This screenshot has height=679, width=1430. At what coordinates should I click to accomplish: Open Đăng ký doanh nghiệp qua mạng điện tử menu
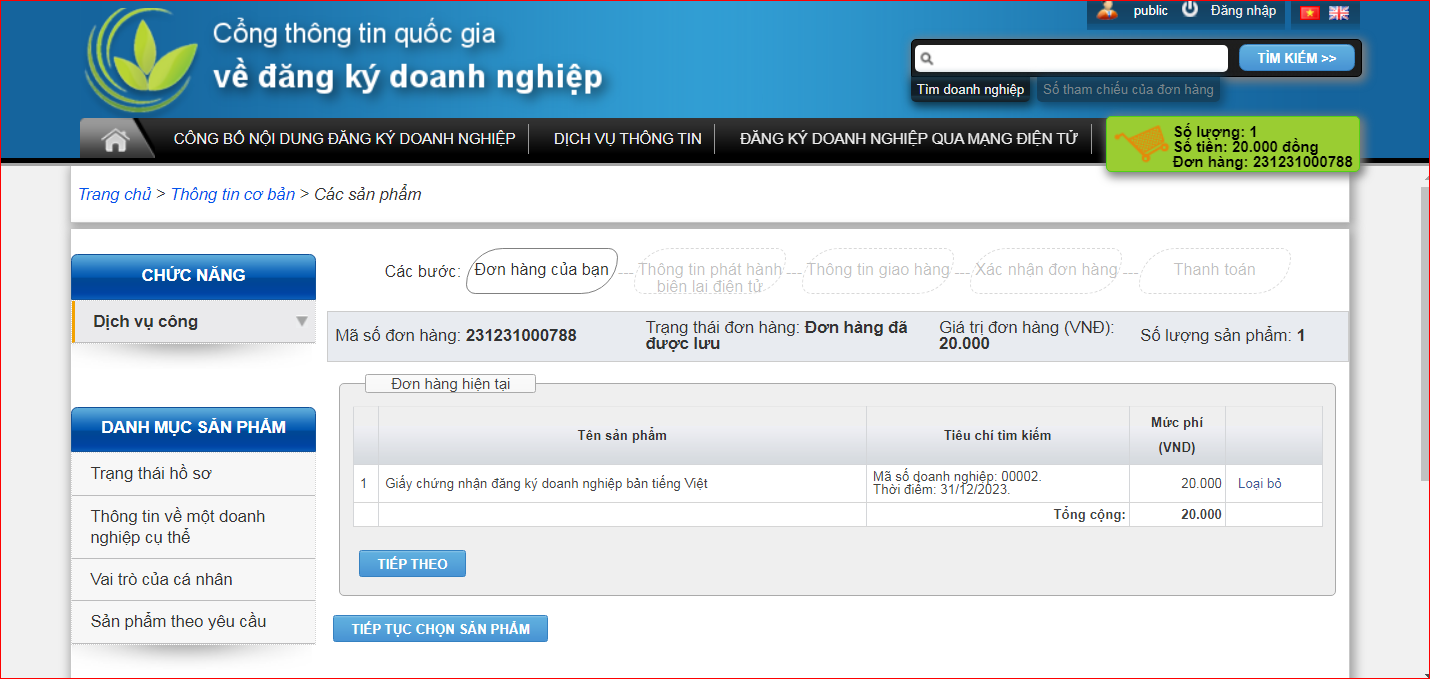[x=909, y=139]
